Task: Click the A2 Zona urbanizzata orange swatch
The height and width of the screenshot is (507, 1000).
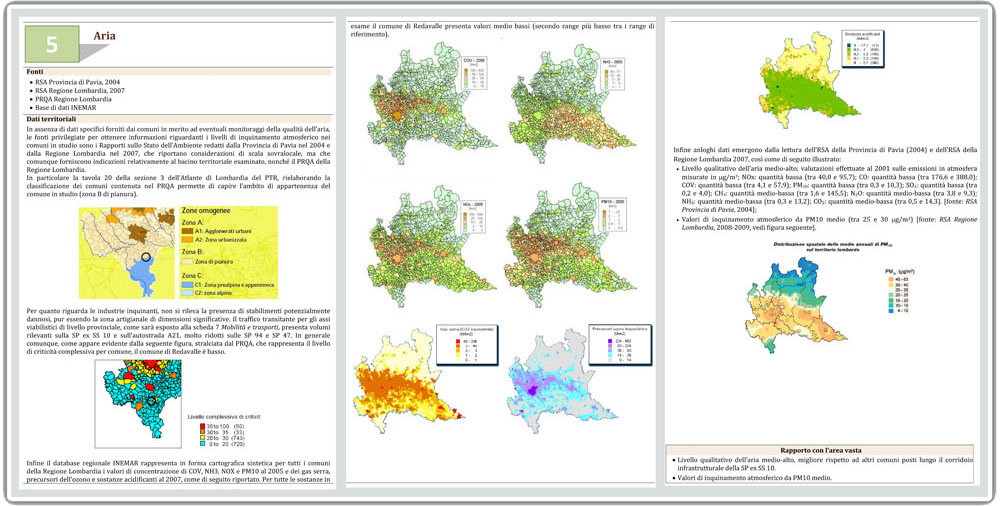Action: [189, 239]
